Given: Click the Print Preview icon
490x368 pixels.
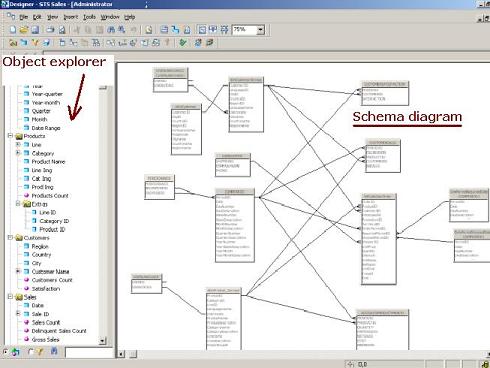Looking at the screenshot, I should pos(62,30).
